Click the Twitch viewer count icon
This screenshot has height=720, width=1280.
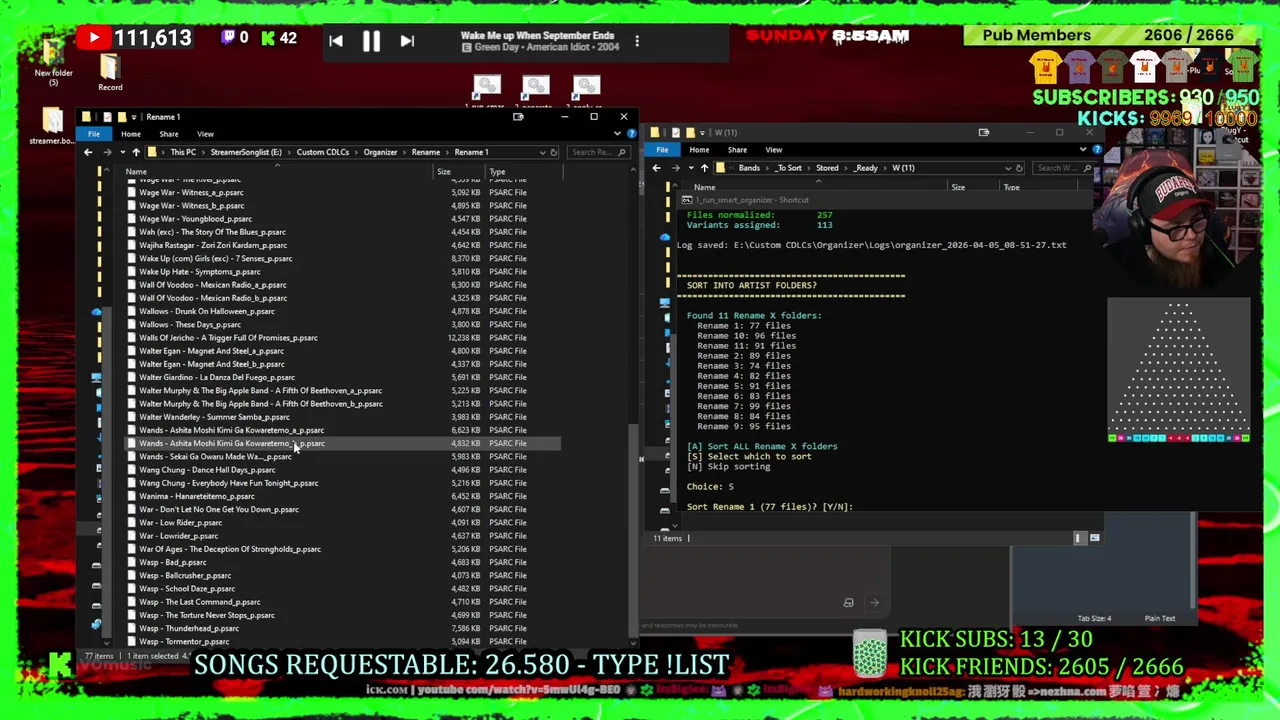pyautogui.click(x=228, y=38)
